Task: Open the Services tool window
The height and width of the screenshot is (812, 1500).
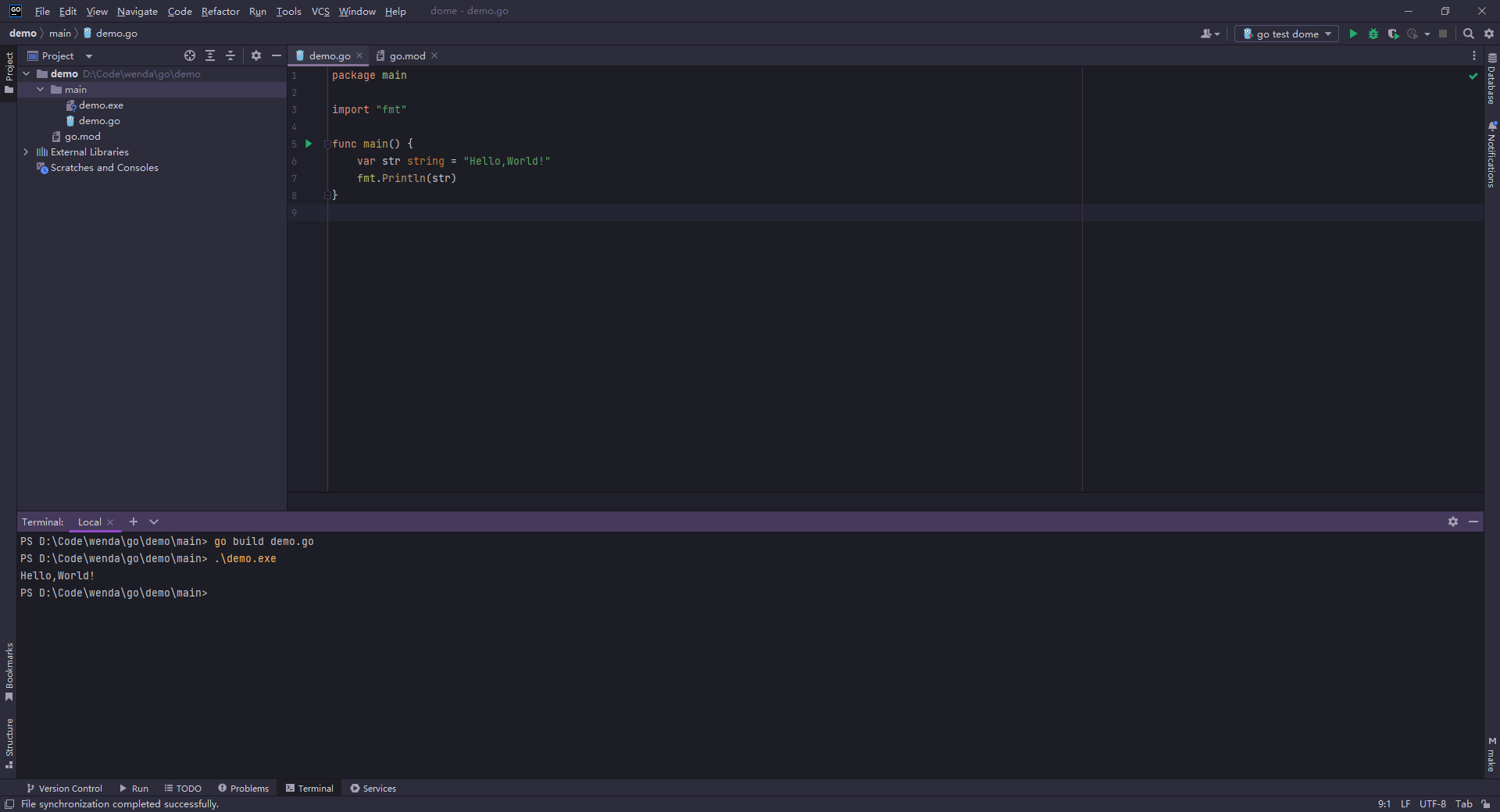Action: click(373, 789)
